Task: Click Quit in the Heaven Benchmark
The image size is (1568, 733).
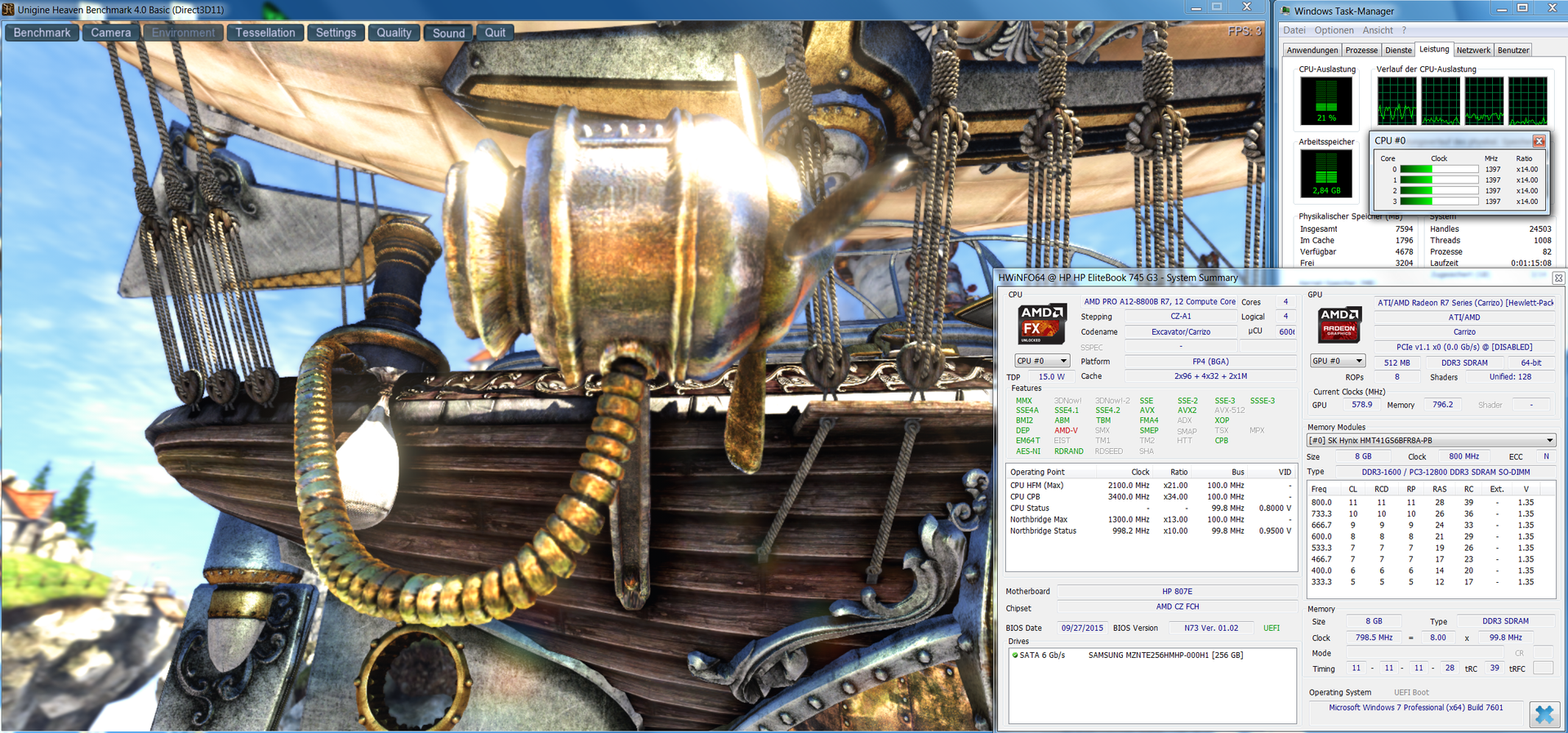Action: coord(495,33)
